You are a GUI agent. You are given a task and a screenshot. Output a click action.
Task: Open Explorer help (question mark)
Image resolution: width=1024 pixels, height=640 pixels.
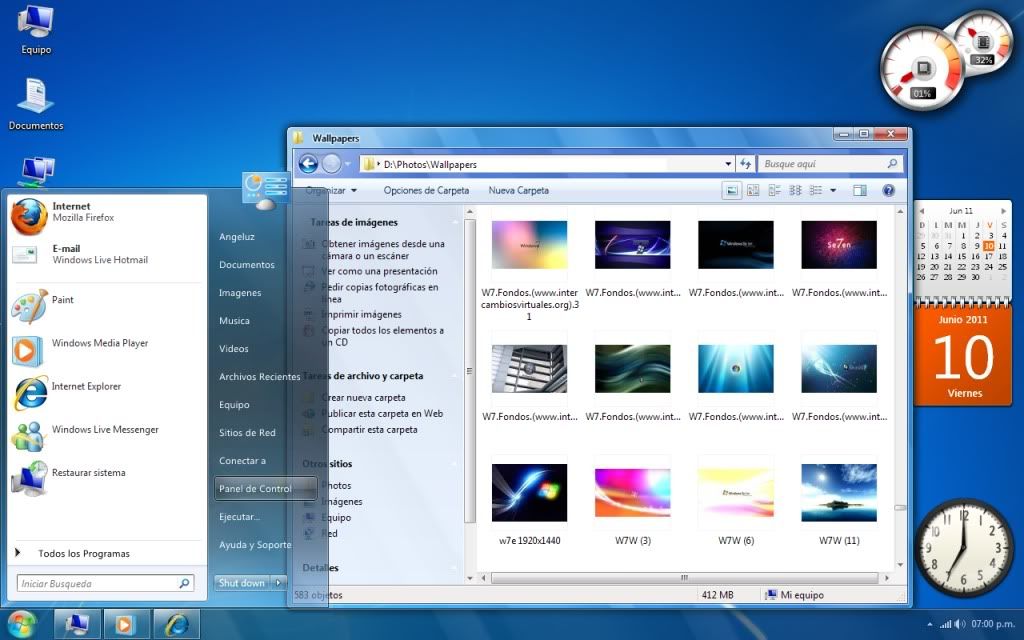888,191
